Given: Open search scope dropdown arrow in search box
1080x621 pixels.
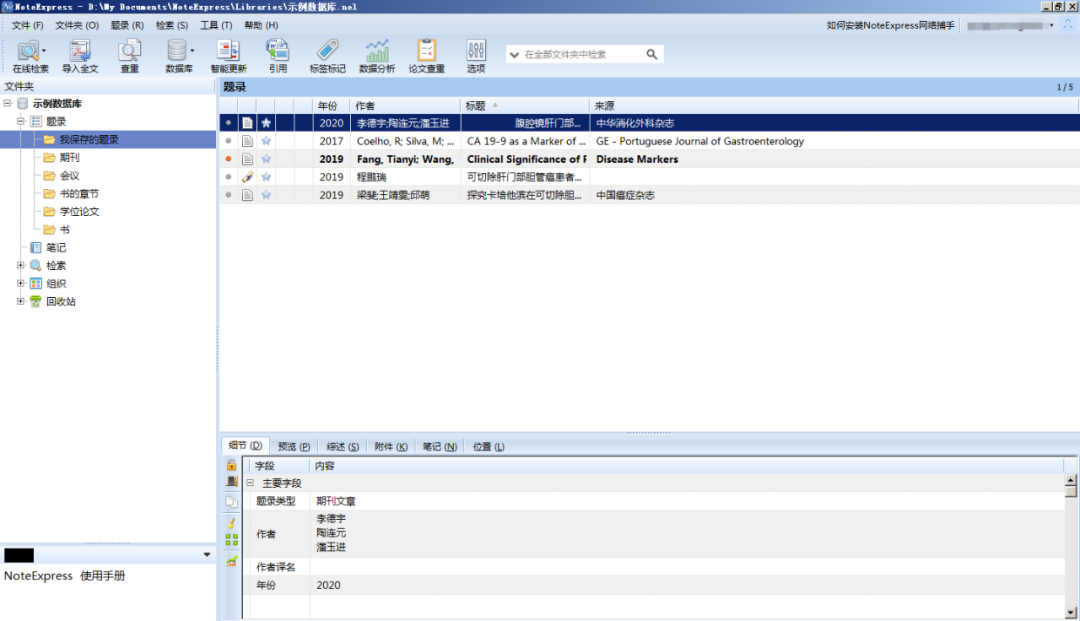Looking at the screenshot, I should point(515,54).
